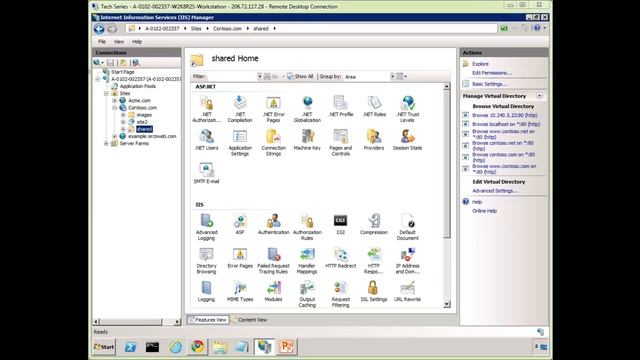Open Default Document feature
The image size is (640, 360).
click(407, 227)
